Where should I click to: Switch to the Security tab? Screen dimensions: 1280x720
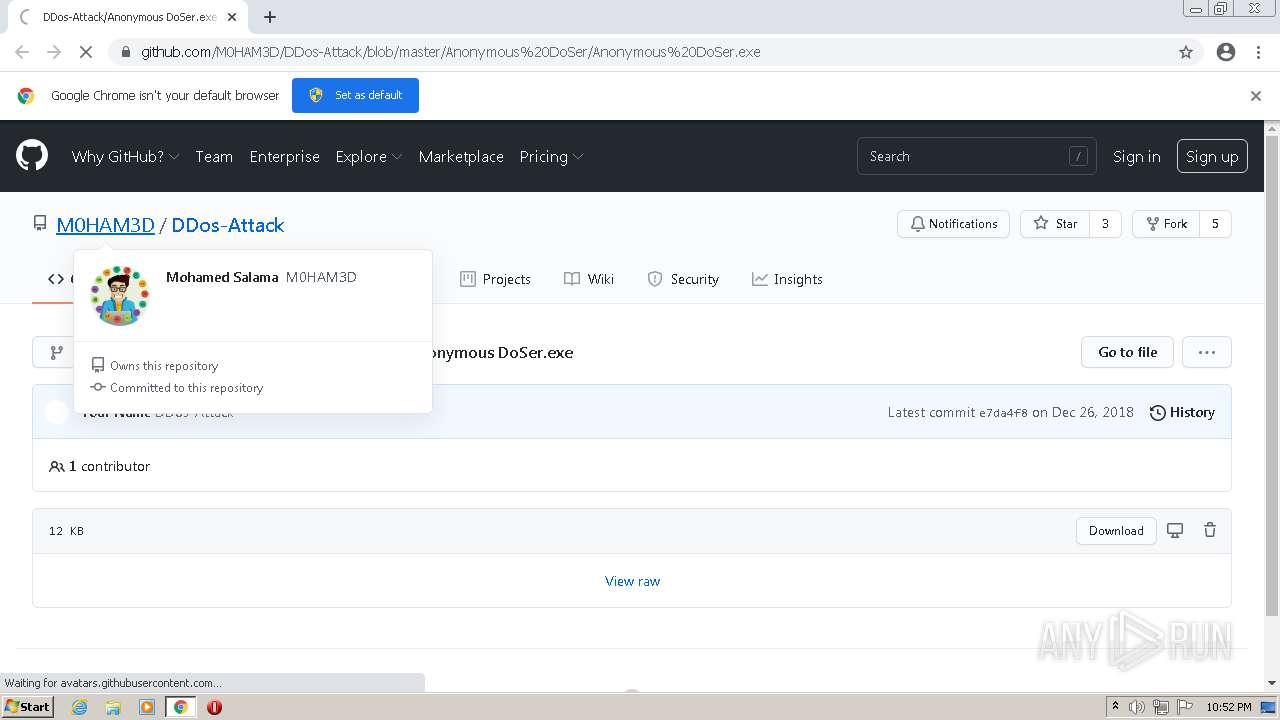click(683, 279)
